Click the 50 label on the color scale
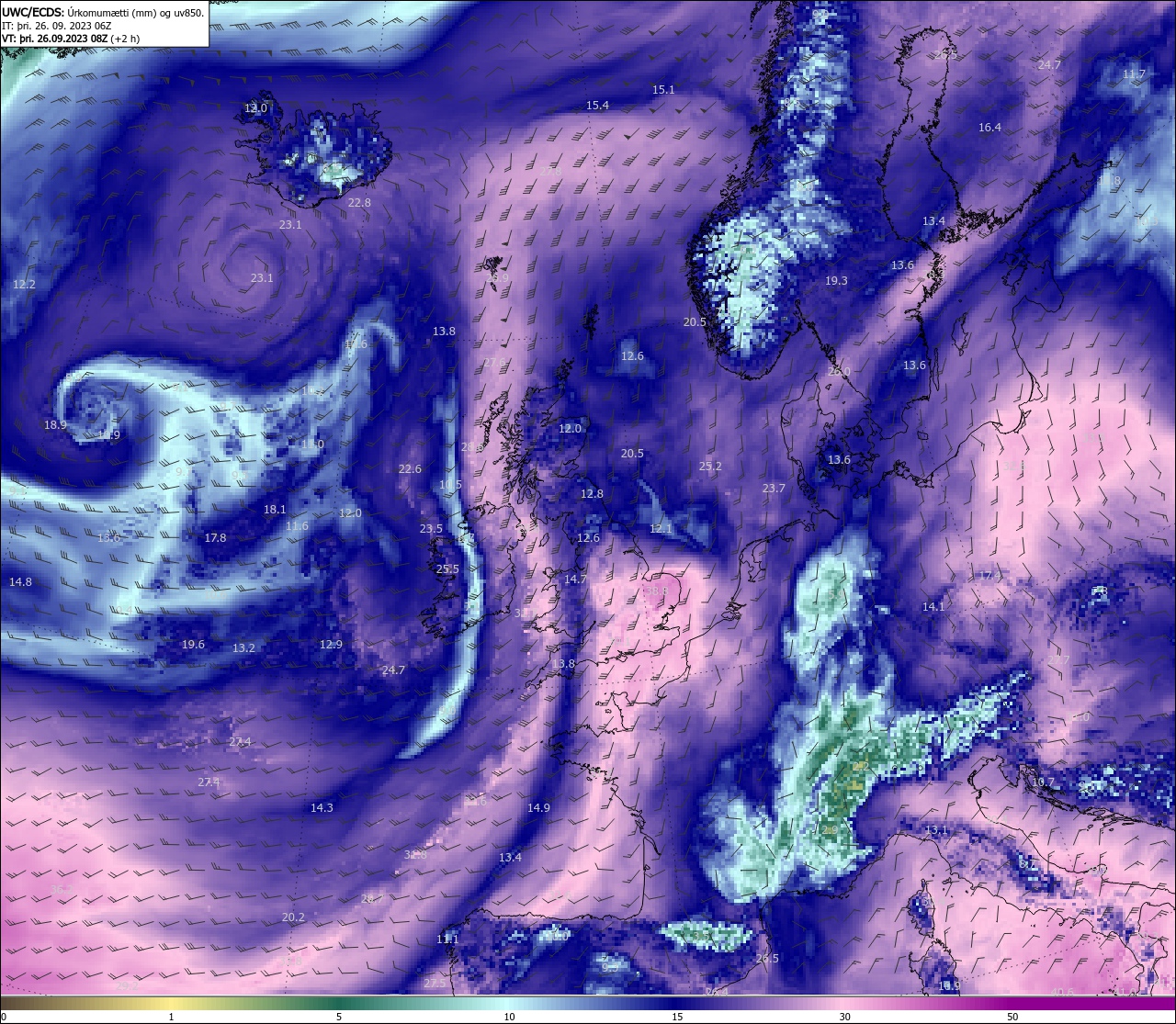The width and height of the screenshot is (1176, 1024). click(1012, 1017)
